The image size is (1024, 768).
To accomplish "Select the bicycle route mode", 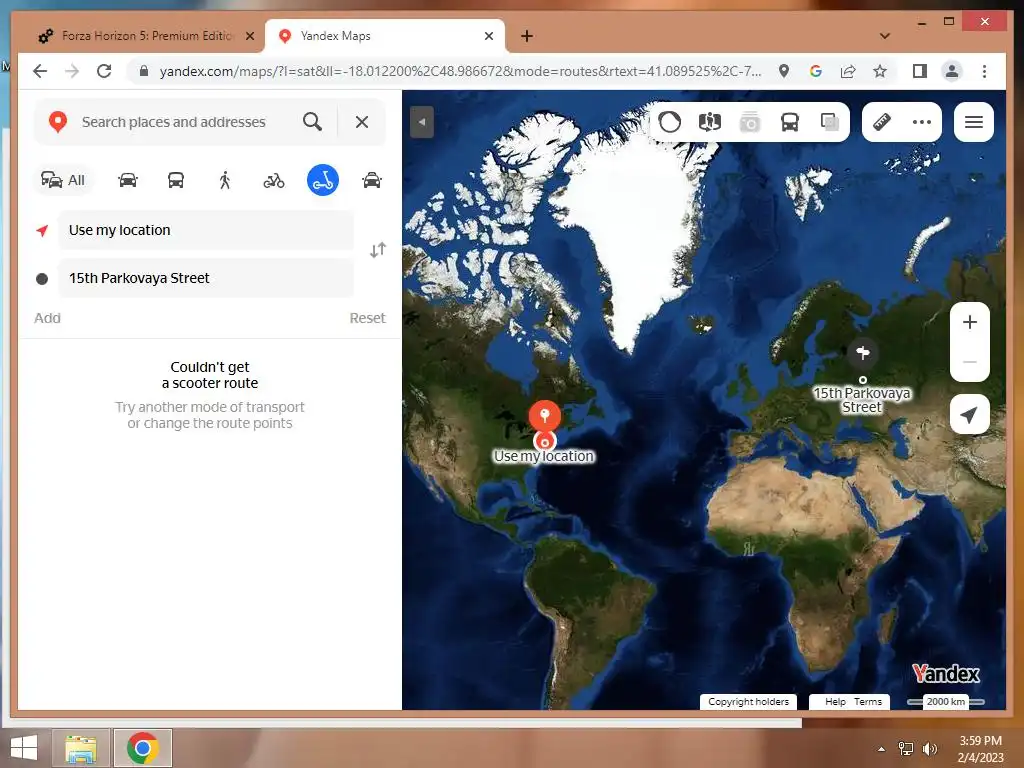I will 274,180.
